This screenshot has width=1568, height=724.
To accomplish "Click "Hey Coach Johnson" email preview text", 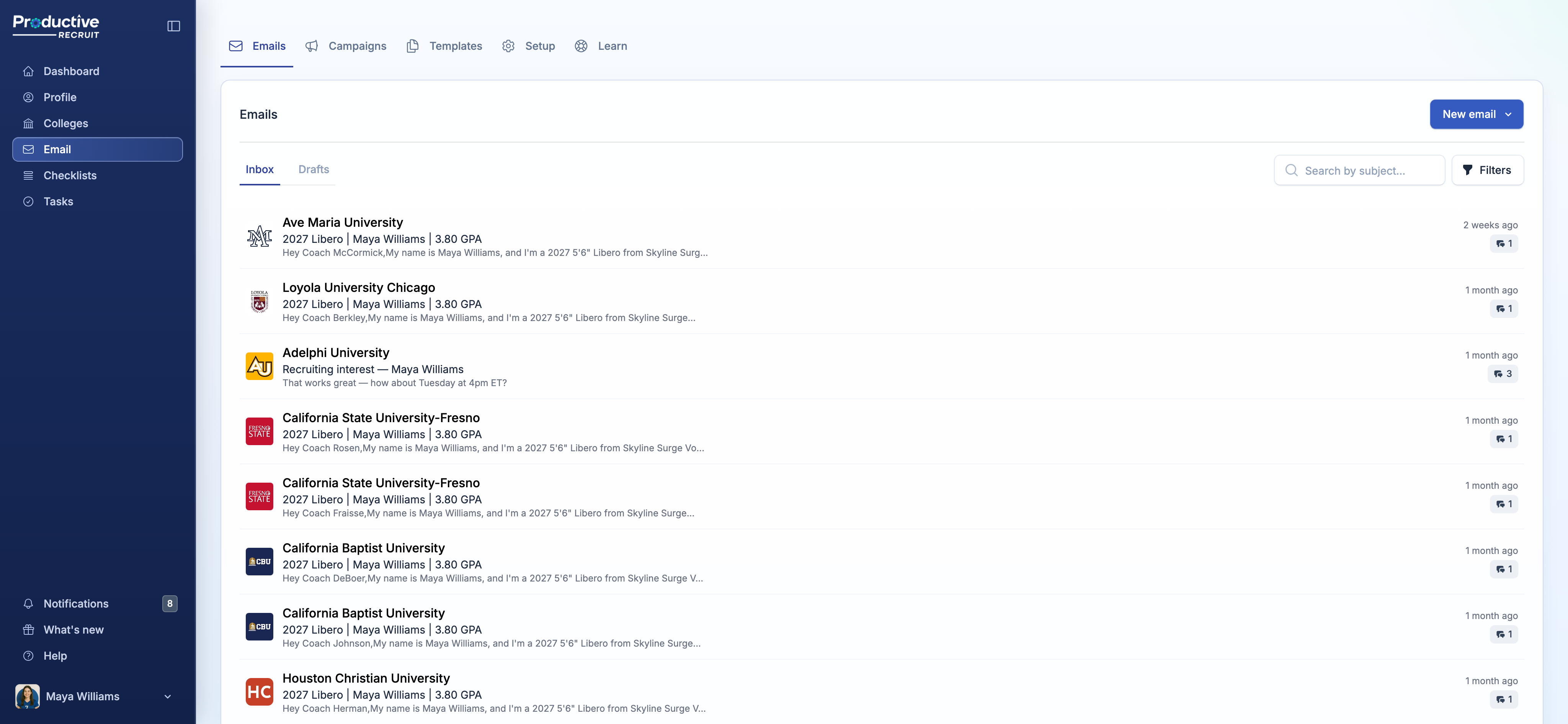I will point(491,644).
